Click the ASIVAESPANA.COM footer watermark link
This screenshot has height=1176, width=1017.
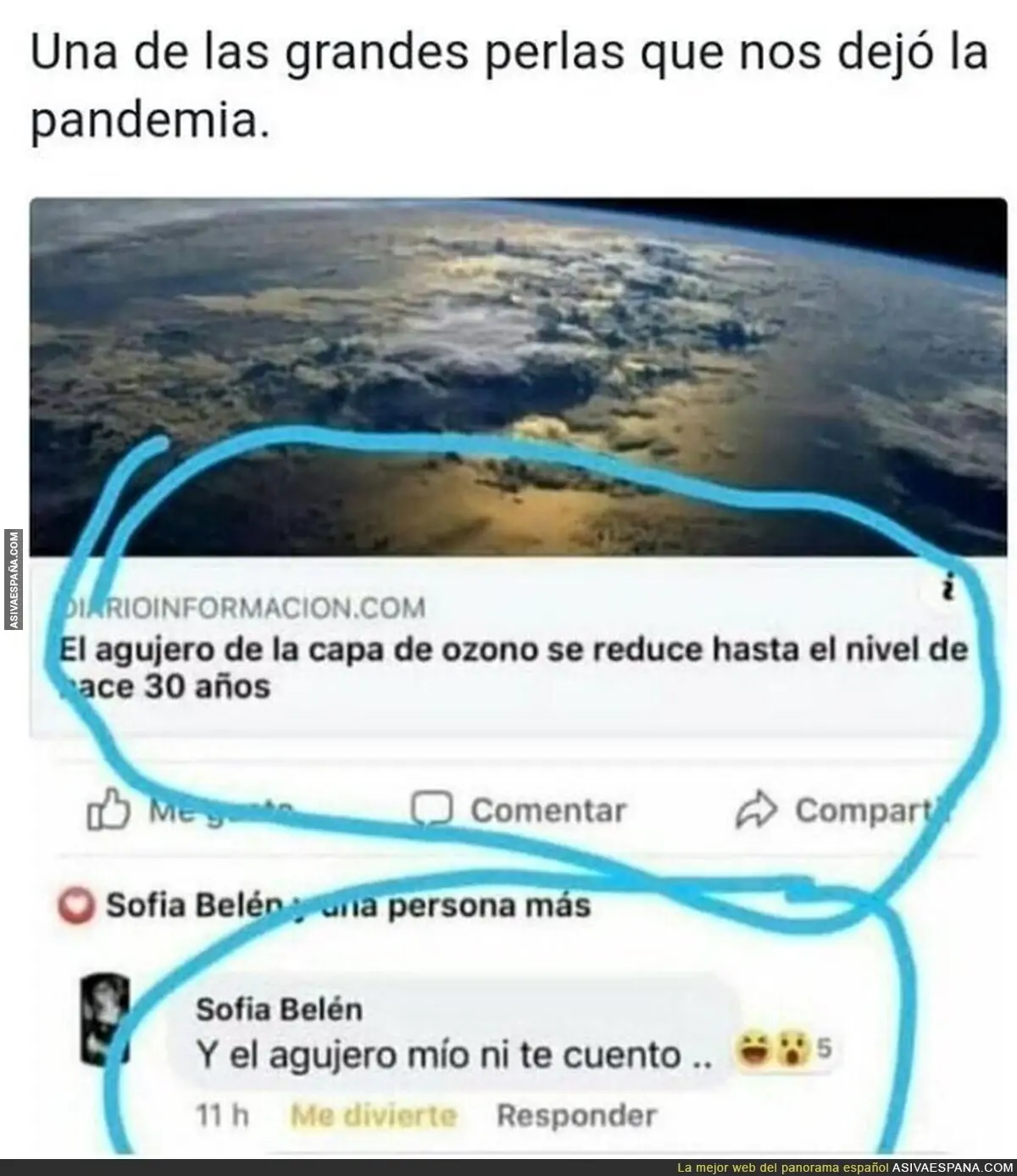[x=941, y=1168]
